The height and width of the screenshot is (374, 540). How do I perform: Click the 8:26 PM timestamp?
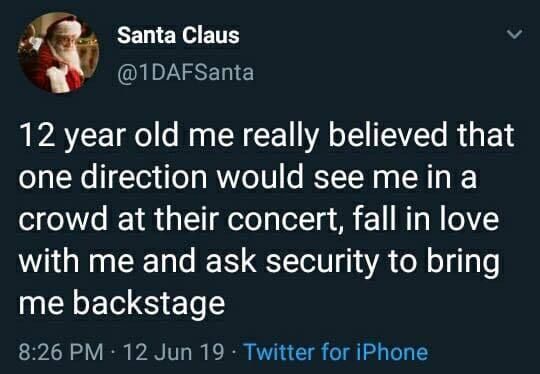point(61,352)
